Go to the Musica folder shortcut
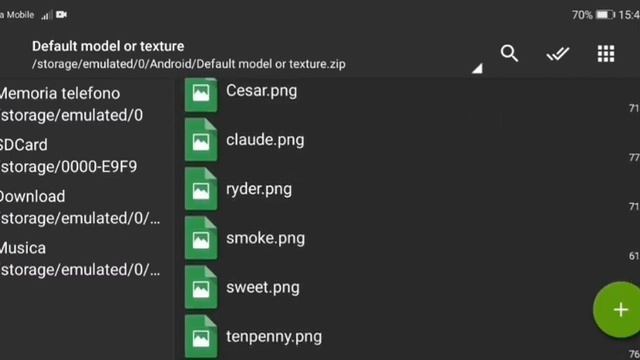This screenshot has width=640, height=360. 80,258
